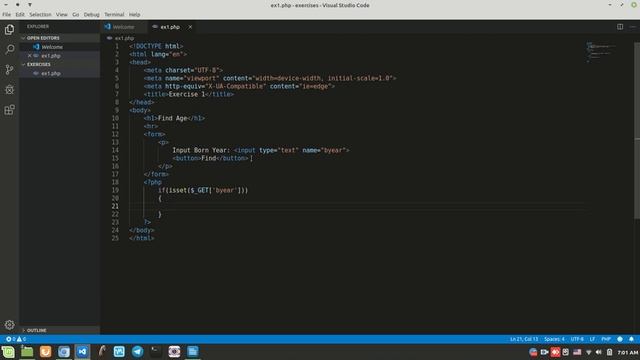Switch to the Welcome tab
The width and height of the screenshot is (640, 360).
point(123,27)
